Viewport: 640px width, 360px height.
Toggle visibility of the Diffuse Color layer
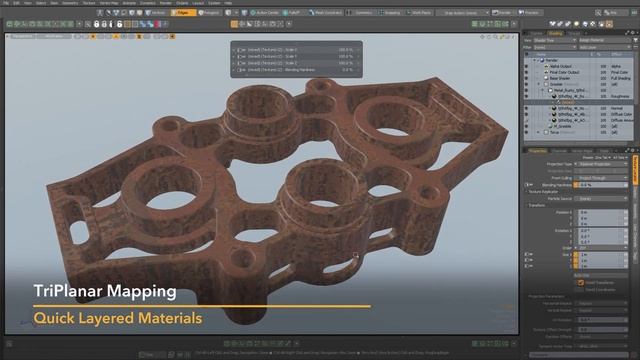[x=527, y=114]
